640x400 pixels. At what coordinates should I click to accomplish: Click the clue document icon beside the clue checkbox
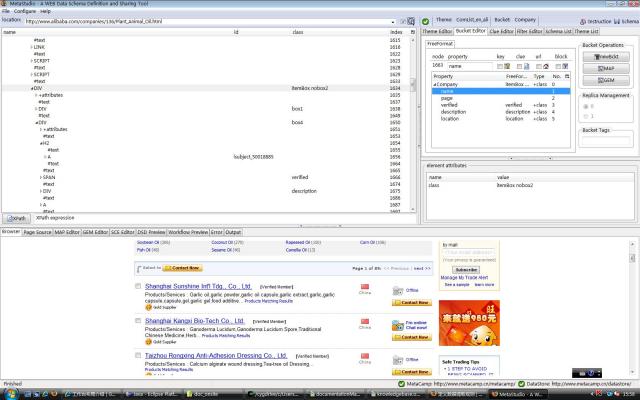[527, 66]
